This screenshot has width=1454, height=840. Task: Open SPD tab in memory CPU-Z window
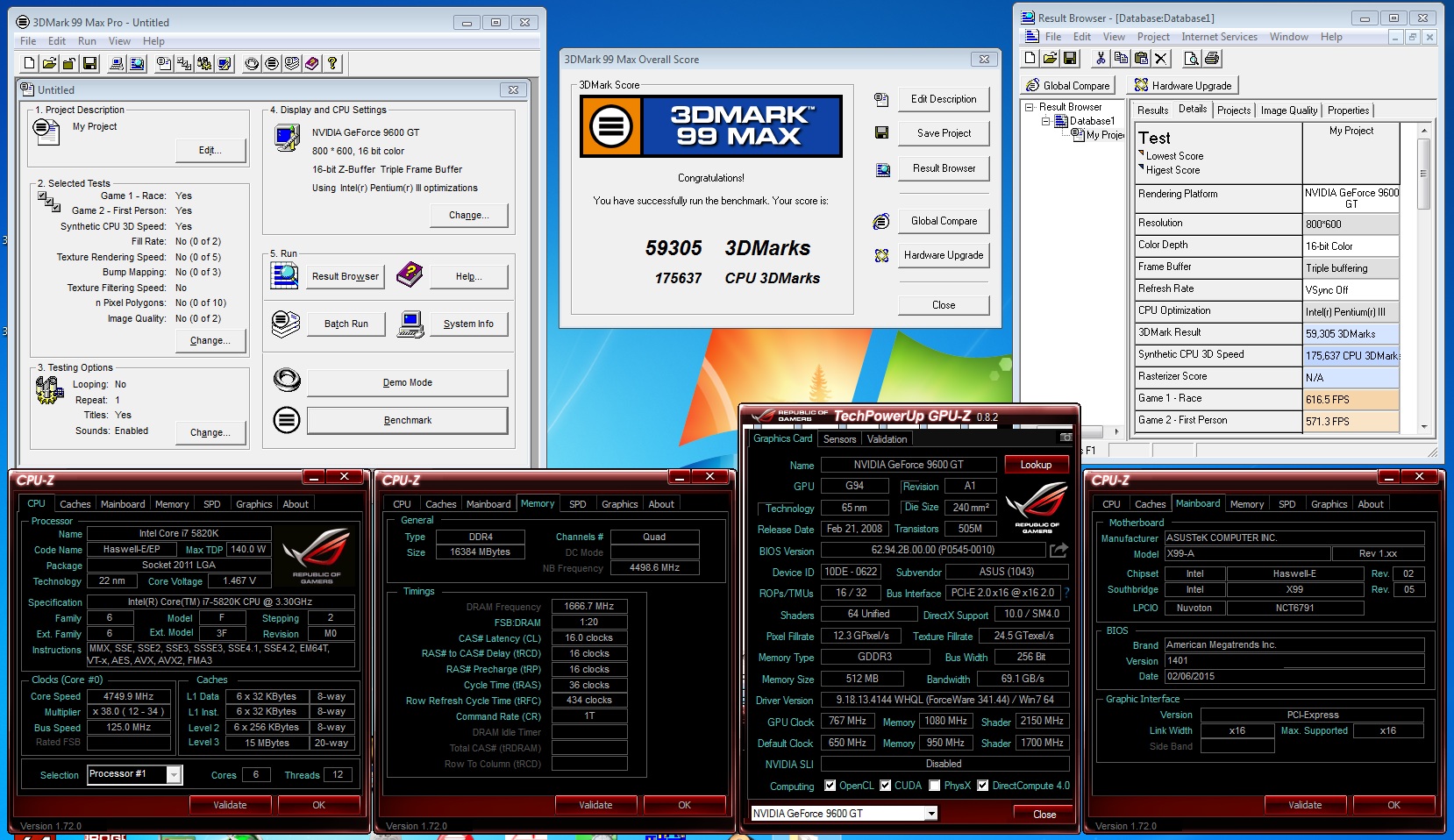[577, 504]
